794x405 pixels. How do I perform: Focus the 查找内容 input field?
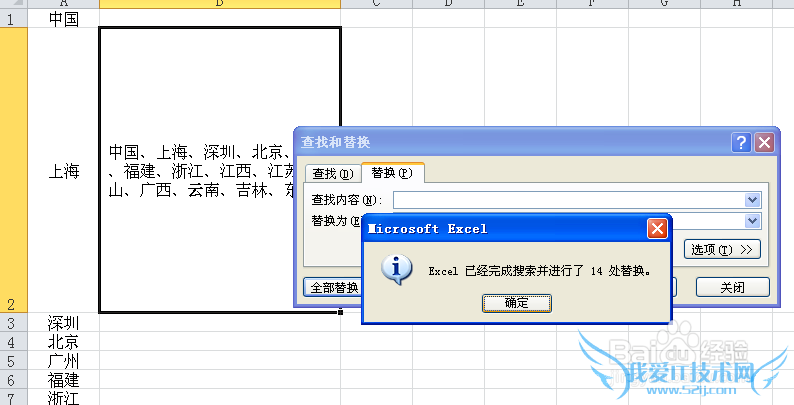click(569, 200)
